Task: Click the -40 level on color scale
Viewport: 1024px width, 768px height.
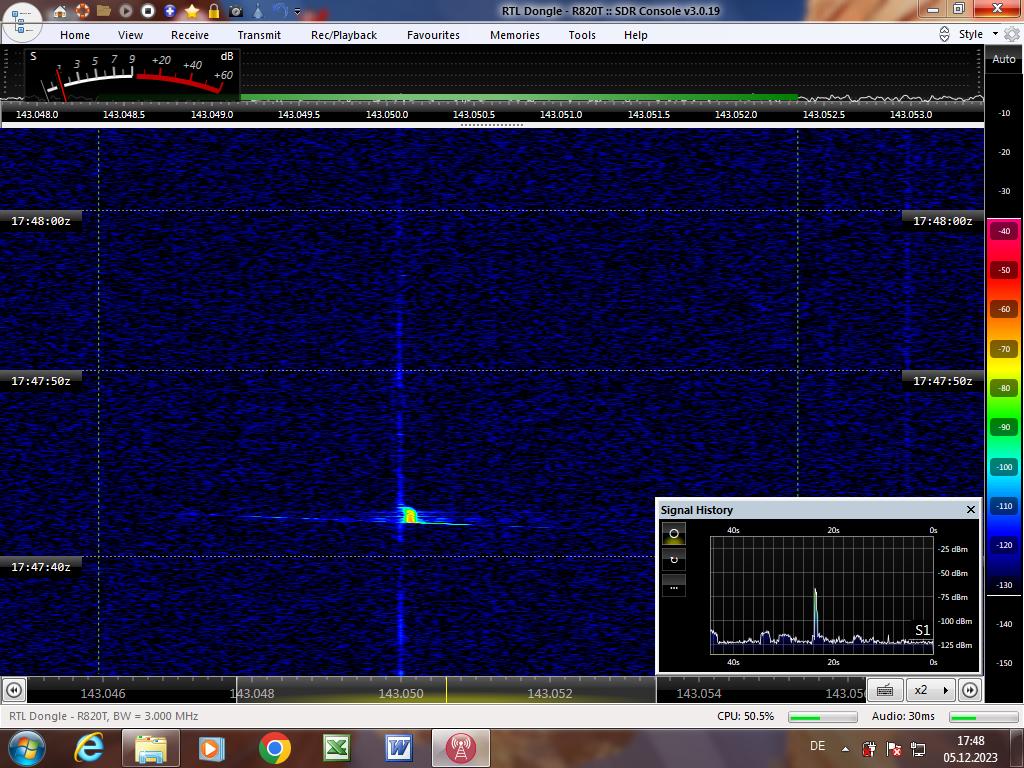Action: click(x=1004, y=231)
